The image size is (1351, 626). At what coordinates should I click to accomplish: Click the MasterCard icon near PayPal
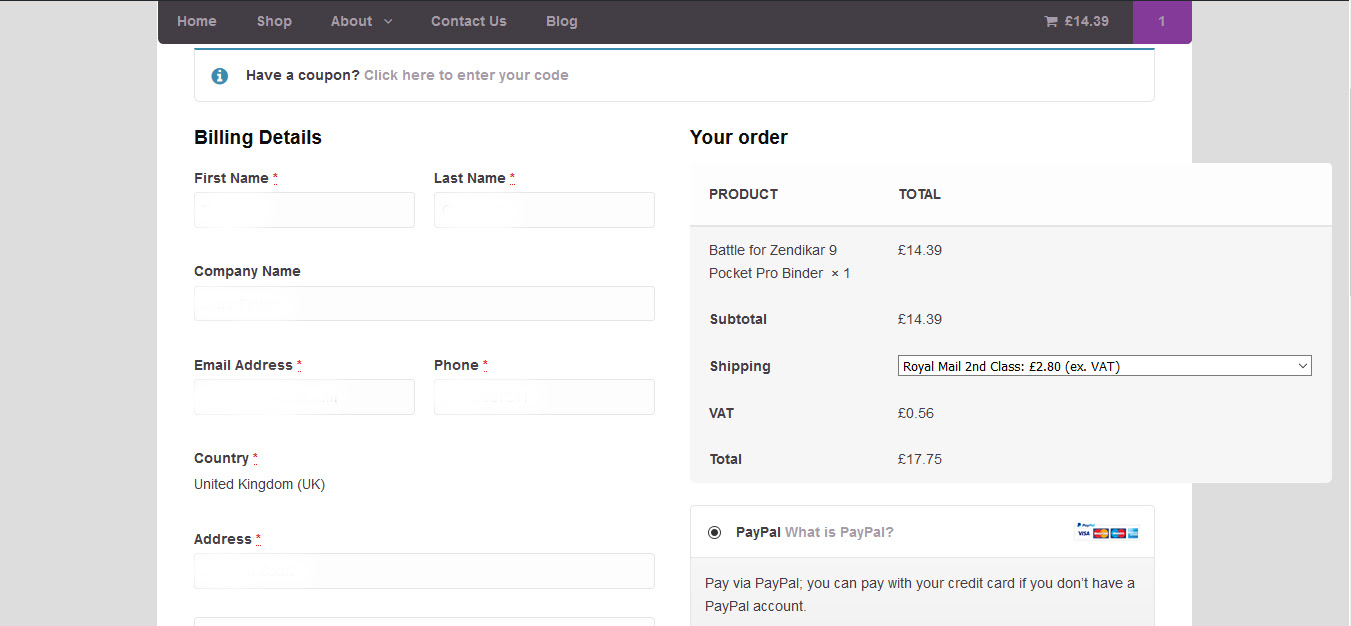pyautogui.click(x=1101, y=533)
